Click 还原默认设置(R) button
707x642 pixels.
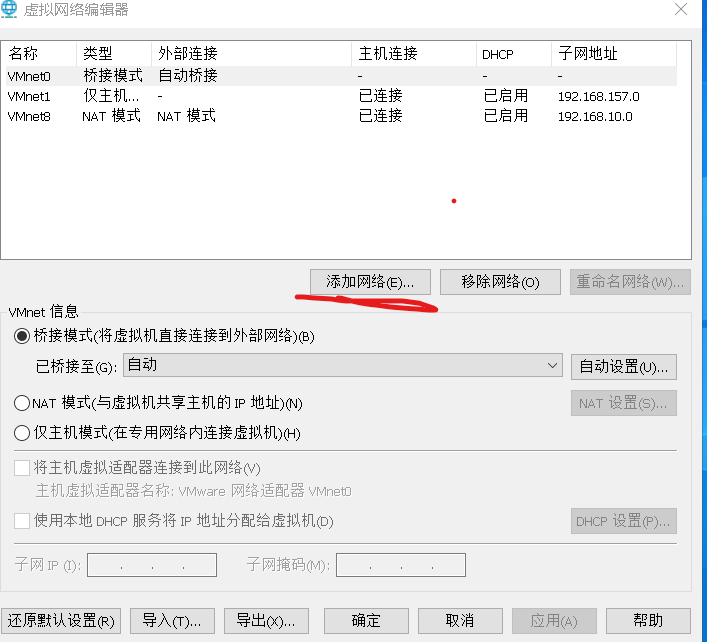(61, 621)
